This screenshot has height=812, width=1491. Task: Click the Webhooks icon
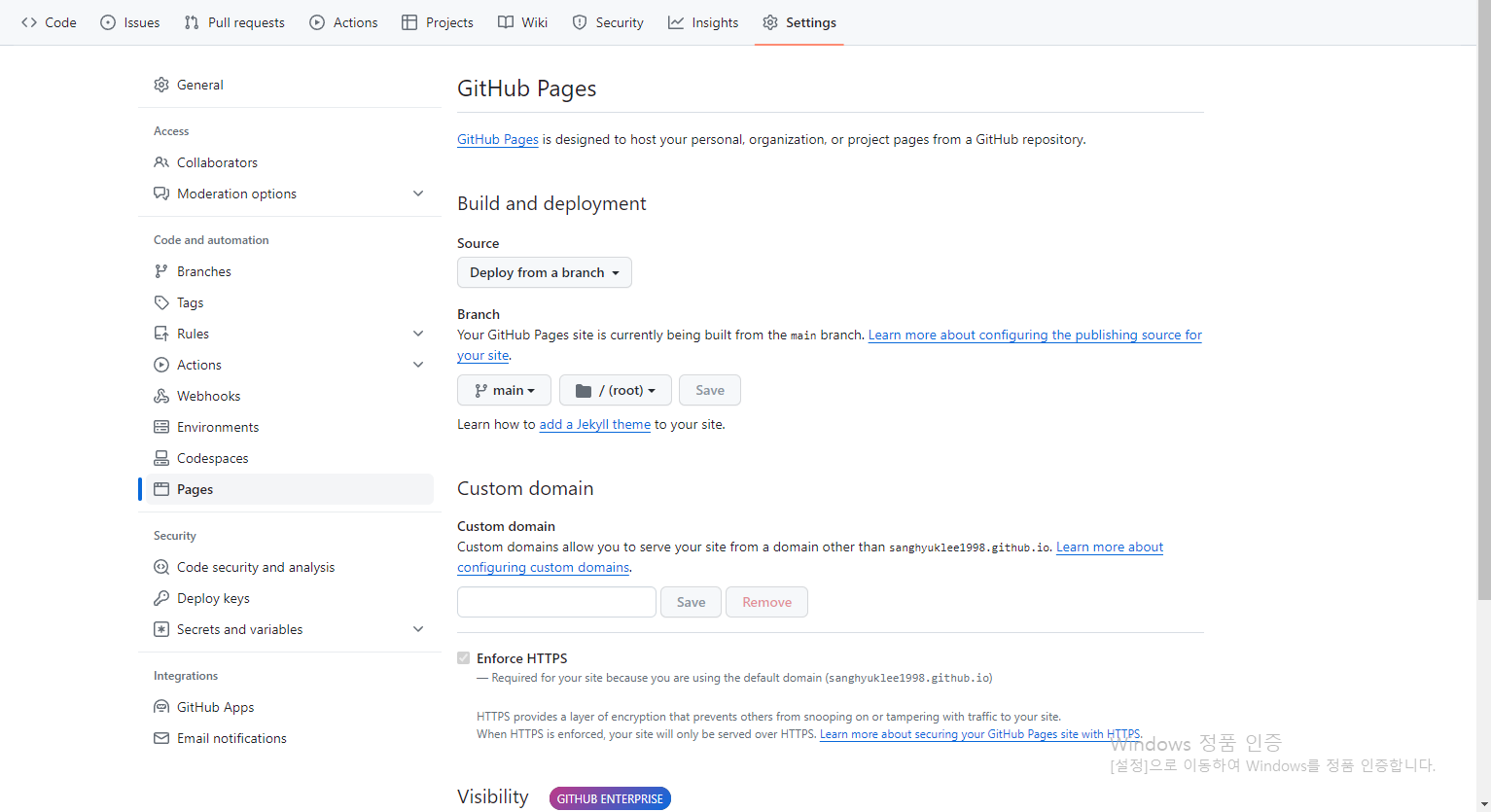[161, 396]
